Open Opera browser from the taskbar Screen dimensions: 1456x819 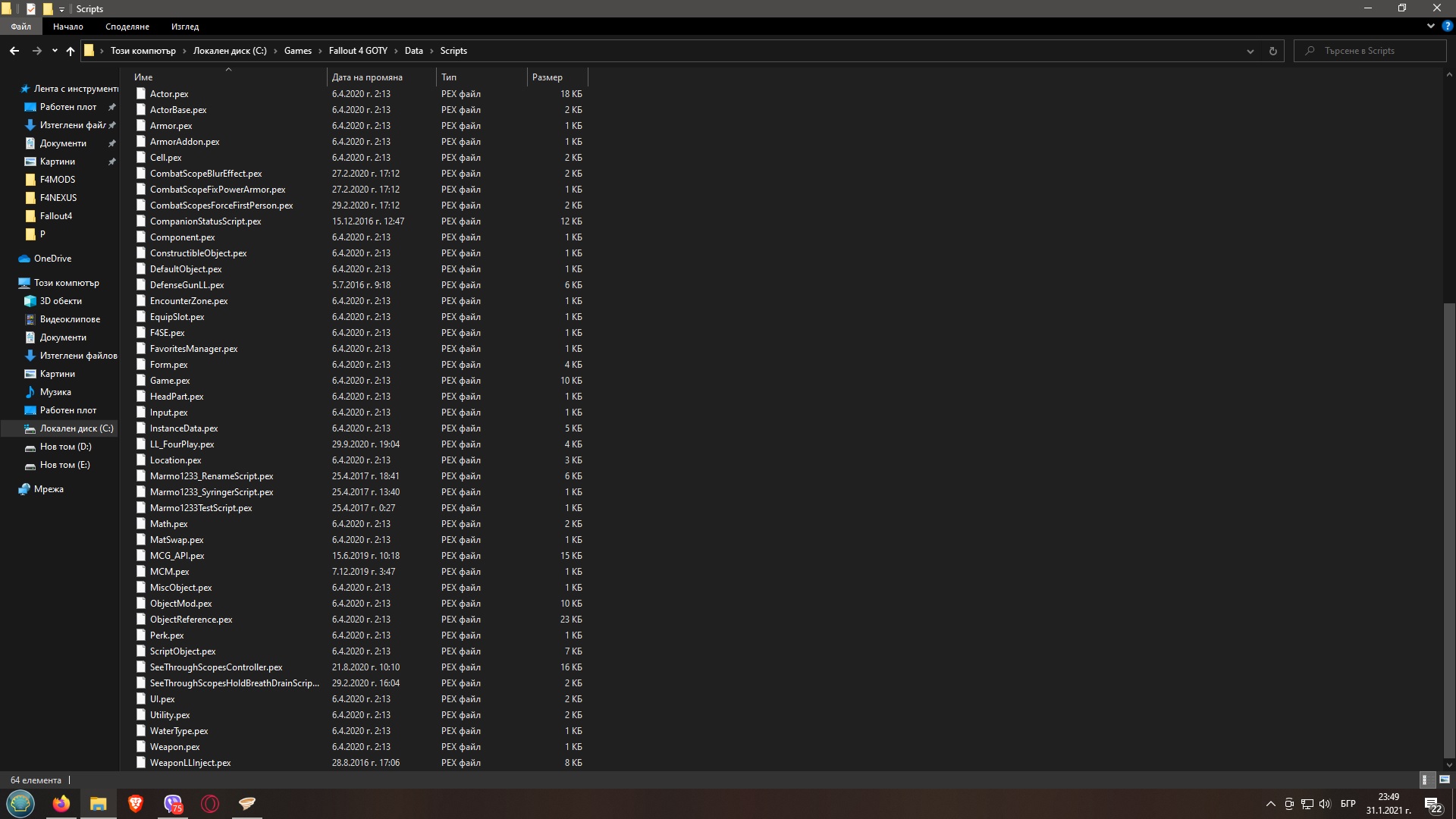pos(210,804)
